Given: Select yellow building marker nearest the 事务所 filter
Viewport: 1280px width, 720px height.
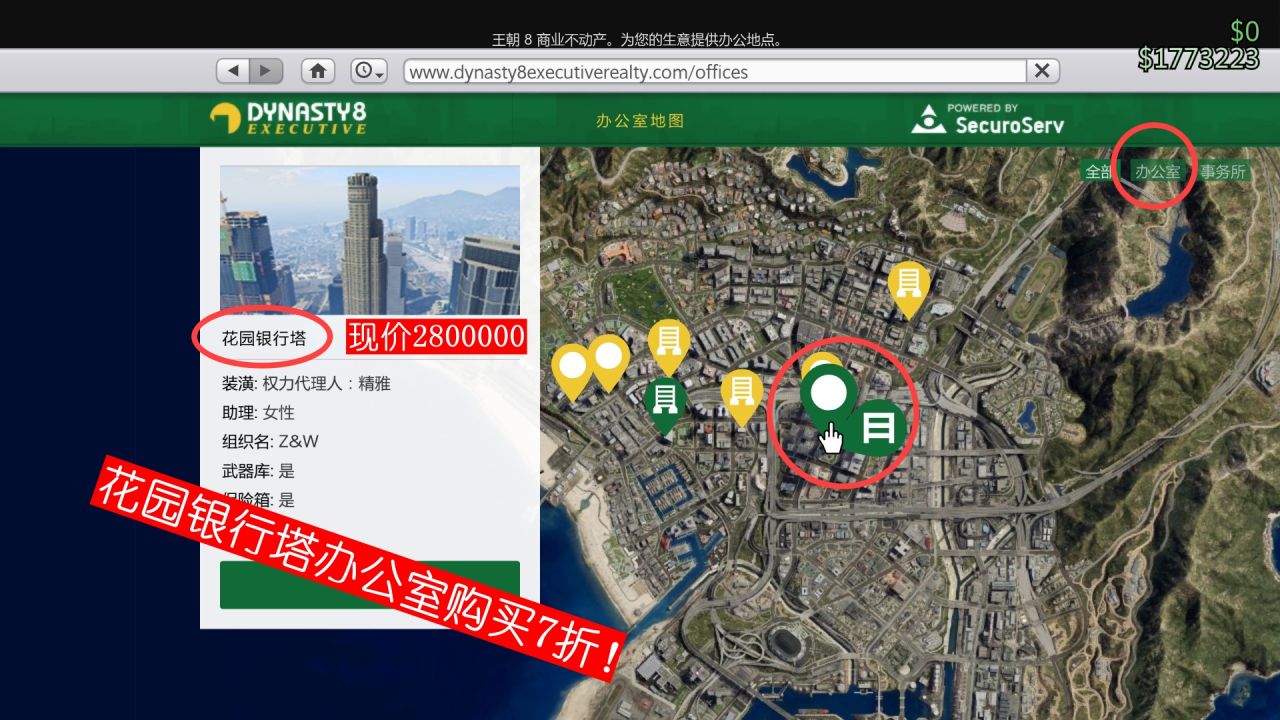Looking at the screenshot, I should (x=908, y=287).
